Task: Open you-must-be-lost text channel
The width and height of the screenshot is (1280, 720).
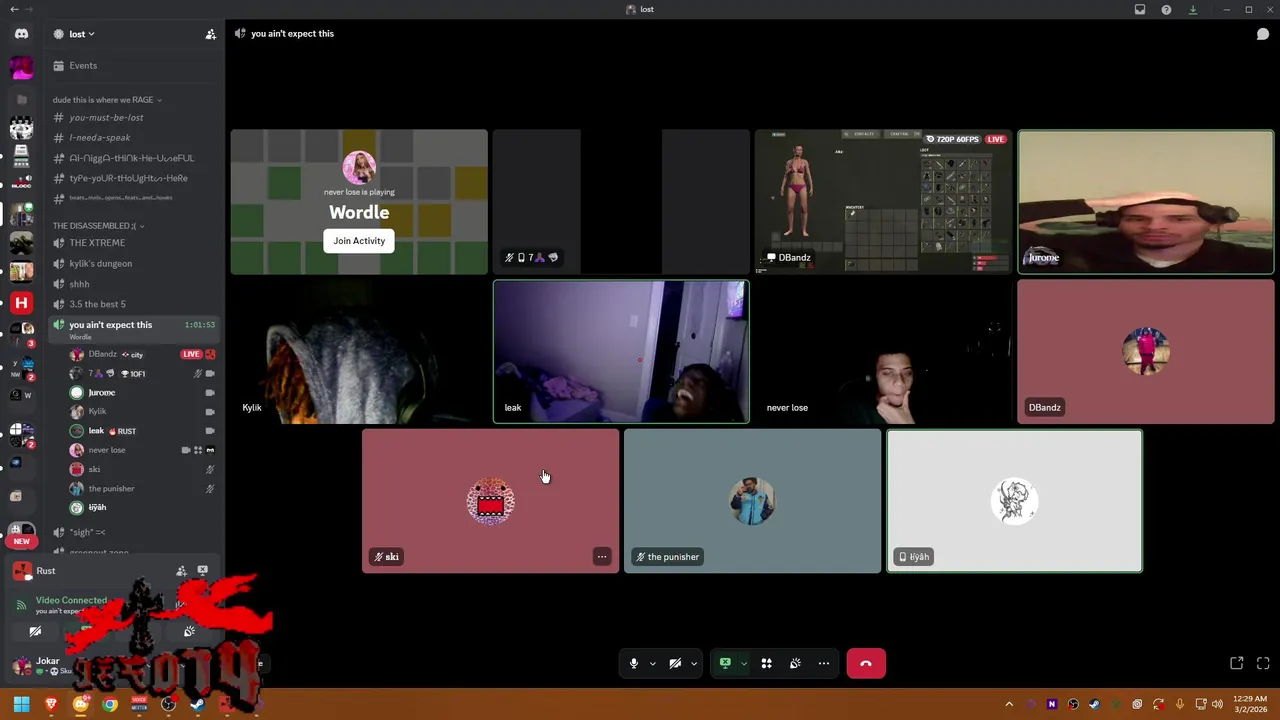Action: tap(133, 118)
